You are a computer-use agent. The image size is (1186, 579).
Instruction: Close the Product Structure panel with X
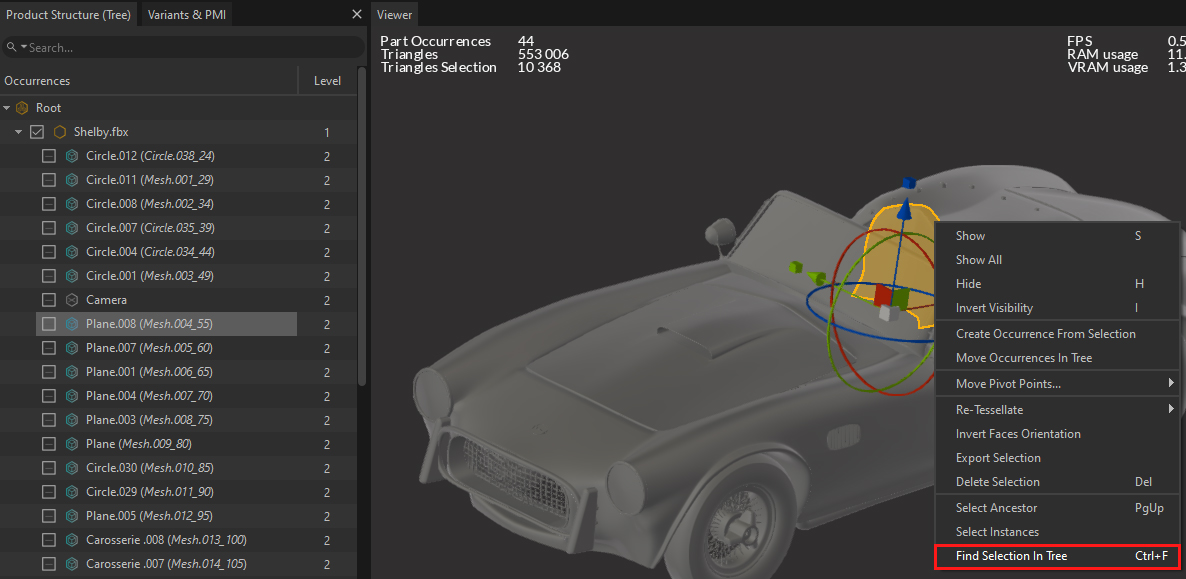click(357, 14)
